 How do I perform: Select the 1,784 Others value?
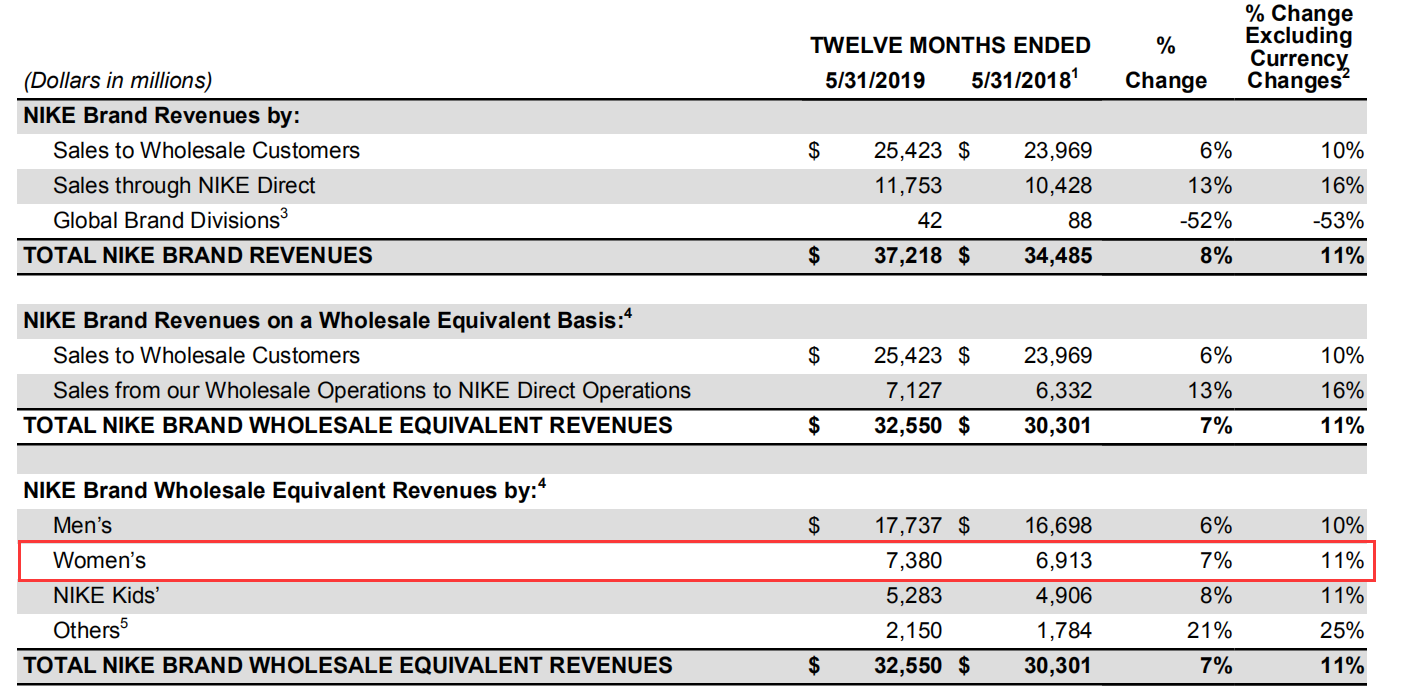pyautogui.click(x=1064, y=631)
